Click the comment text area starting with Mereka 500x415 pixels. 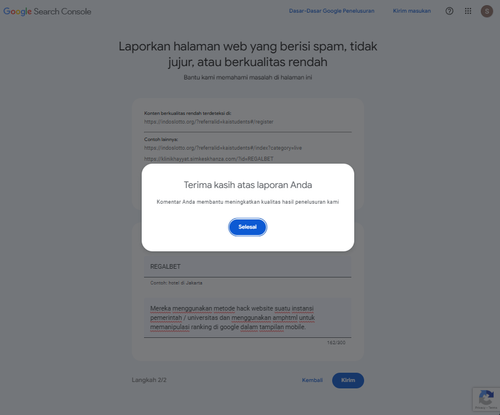click(x=247, y=318)
